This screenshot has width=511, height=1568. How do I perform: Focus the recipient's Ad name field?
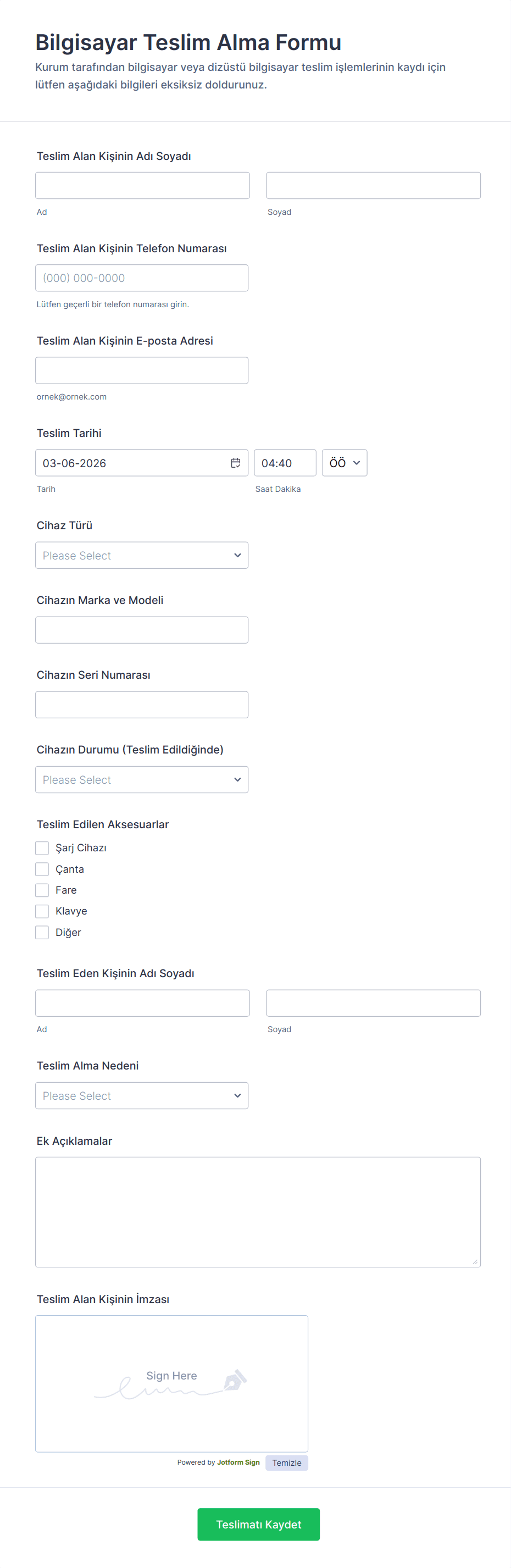[142, 186]
